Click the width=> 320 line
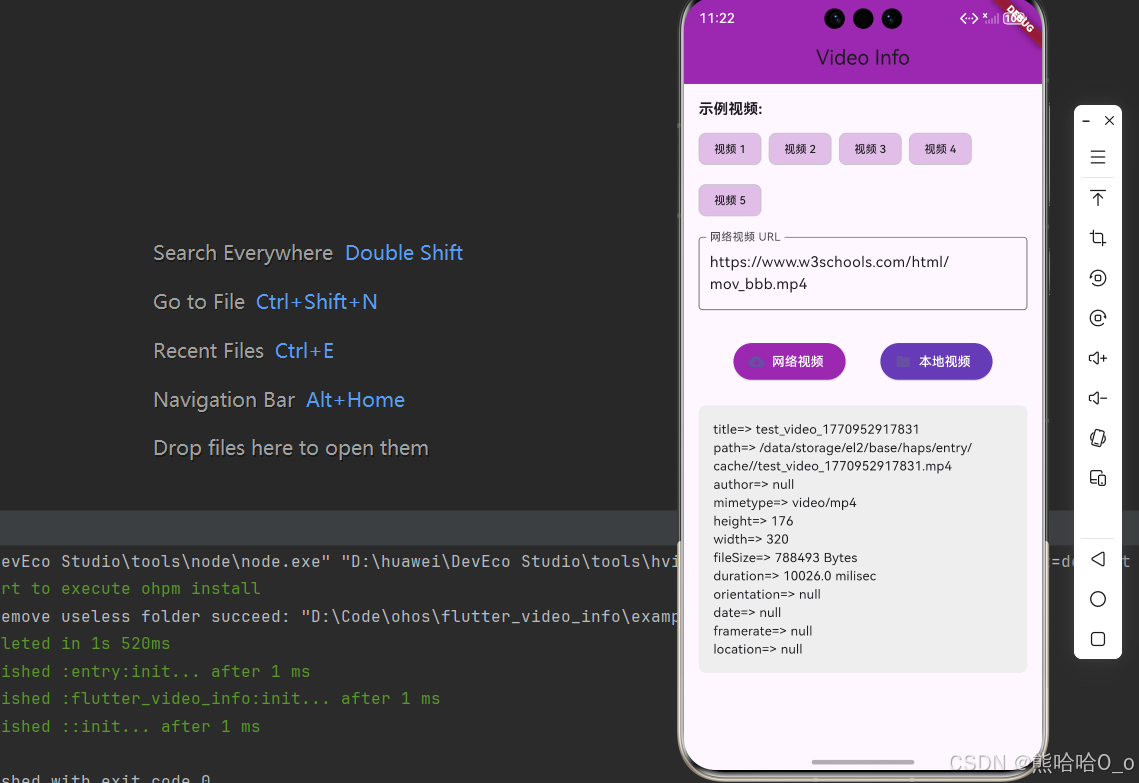Image resolution: width=1139 pixels, height=783 pixels. tap(750, 539)
